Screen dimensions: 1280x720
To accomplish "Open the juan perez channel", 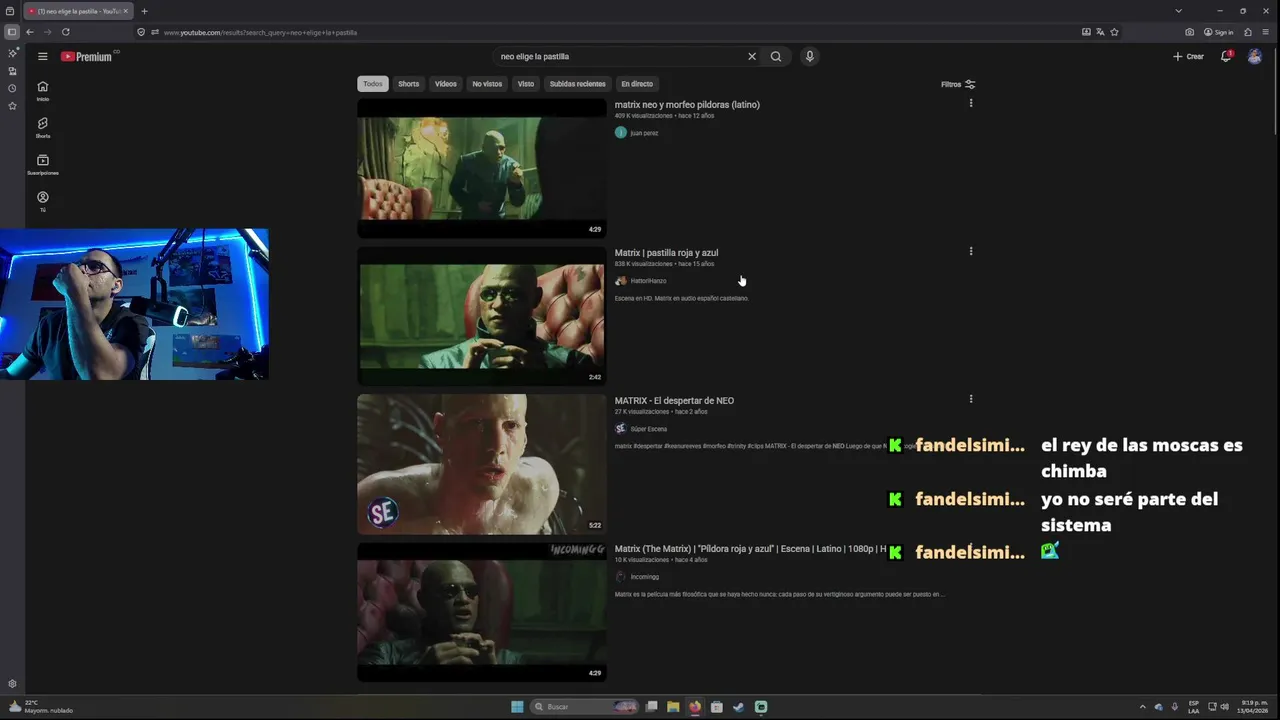I will (644, 133).
